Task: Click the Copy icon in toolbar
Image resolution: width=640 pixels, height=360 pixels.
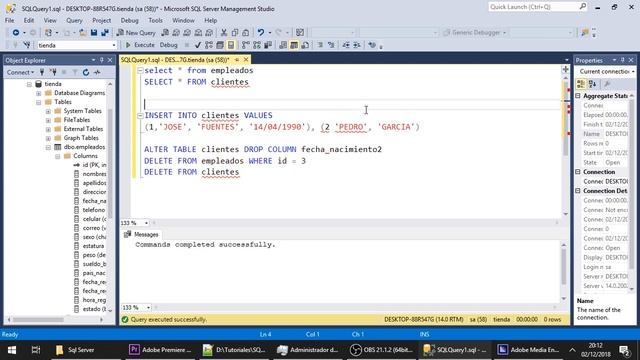Action: click(x=235, y=33)
